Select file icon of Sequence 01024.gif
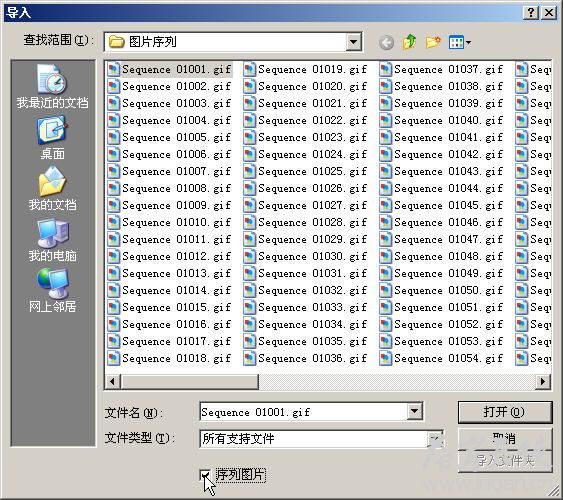 [x=250, y=154]
